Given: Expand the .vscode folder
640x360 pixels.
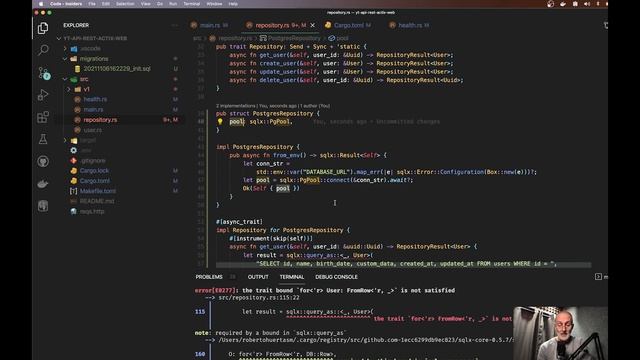Looking at the screenshot, I should point(65,49).
